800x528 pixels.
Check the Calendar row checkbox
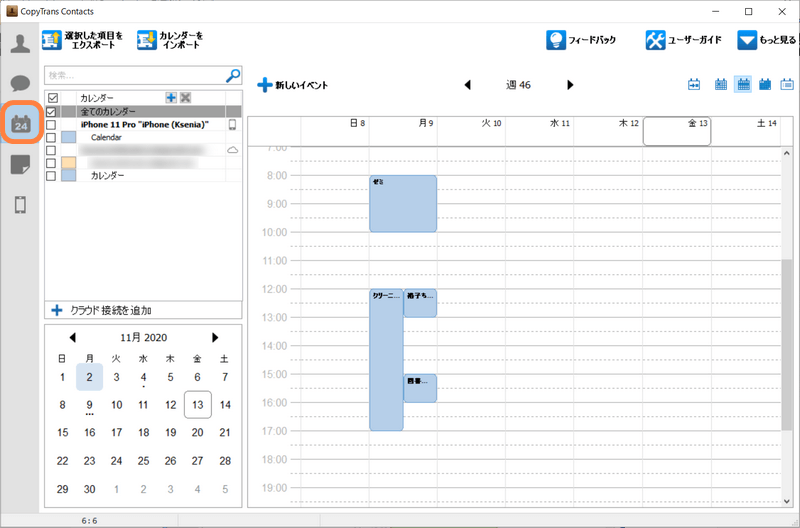[x=51, y=137]
